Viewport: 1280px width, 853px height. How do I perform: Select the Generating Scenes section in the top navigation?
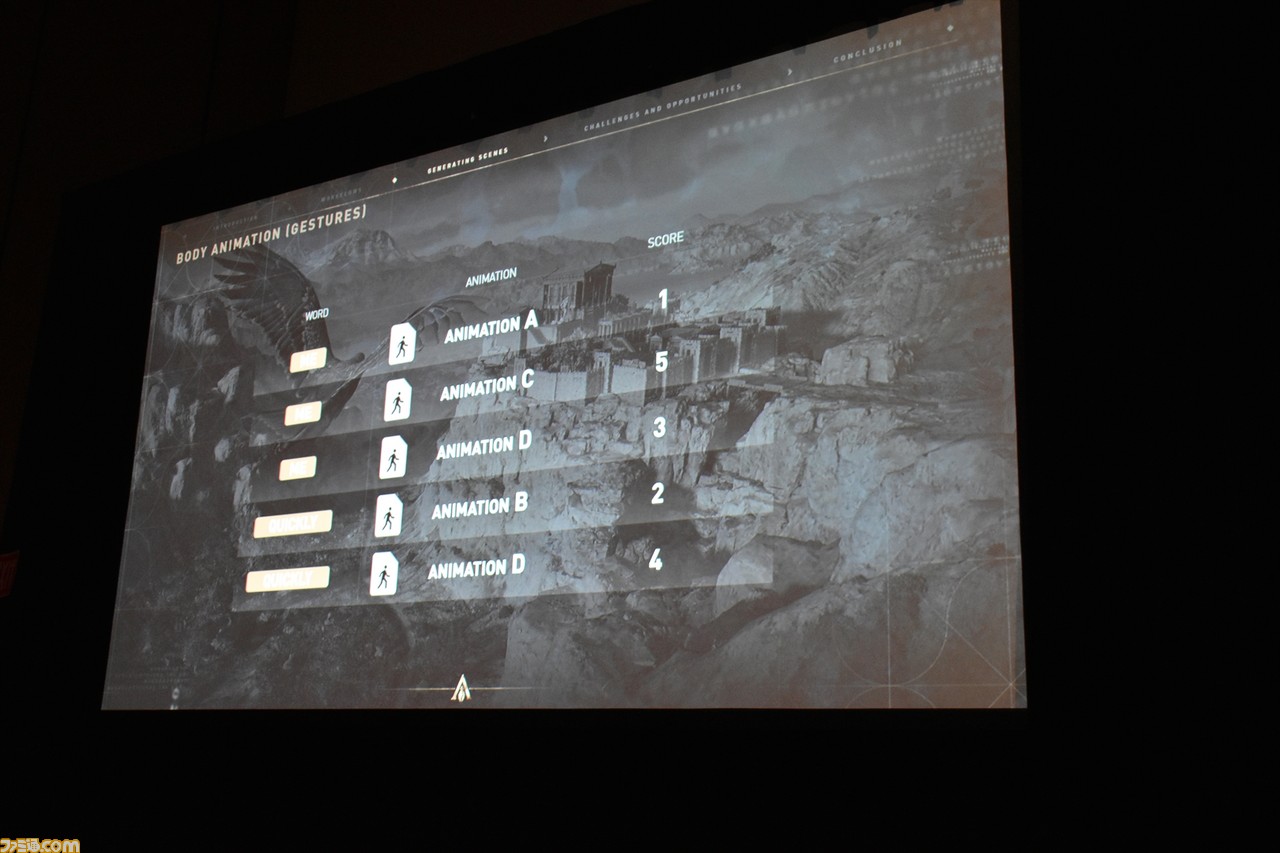pos(467,160)
